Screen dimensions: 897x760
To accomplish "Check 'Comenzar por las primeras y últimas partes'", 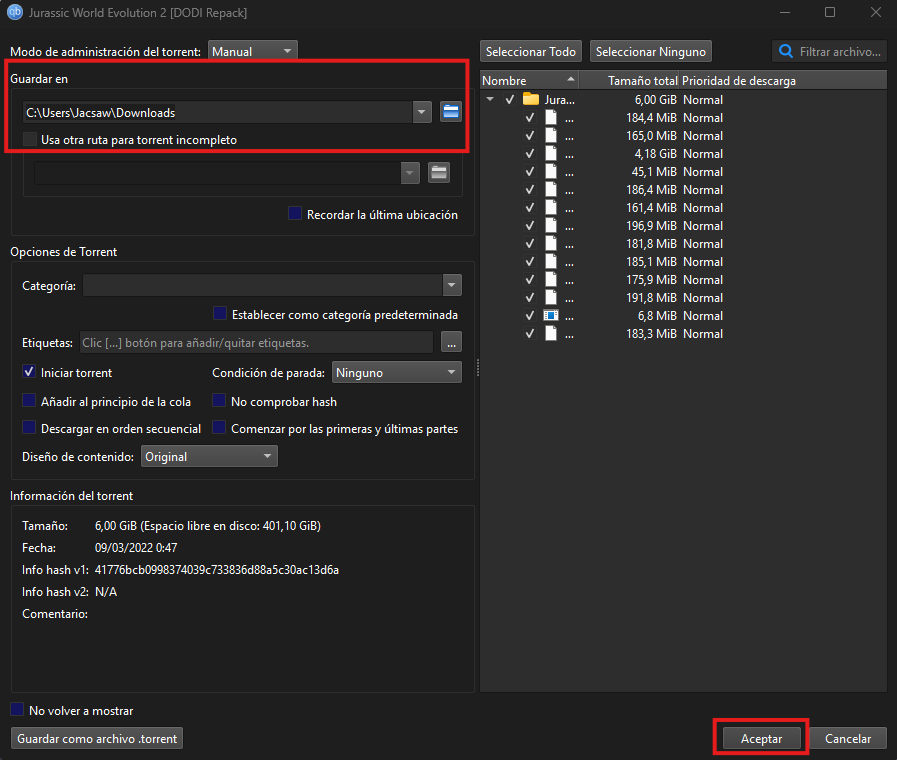I will [x=219, y=427].
